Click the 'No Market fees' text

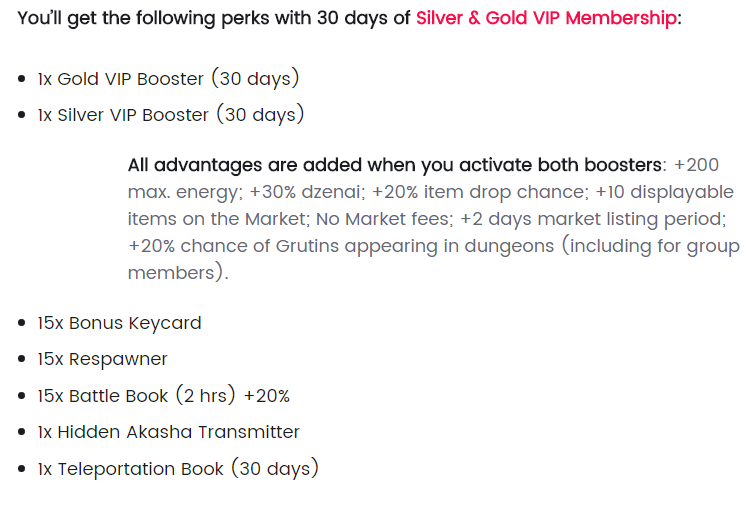382,219
